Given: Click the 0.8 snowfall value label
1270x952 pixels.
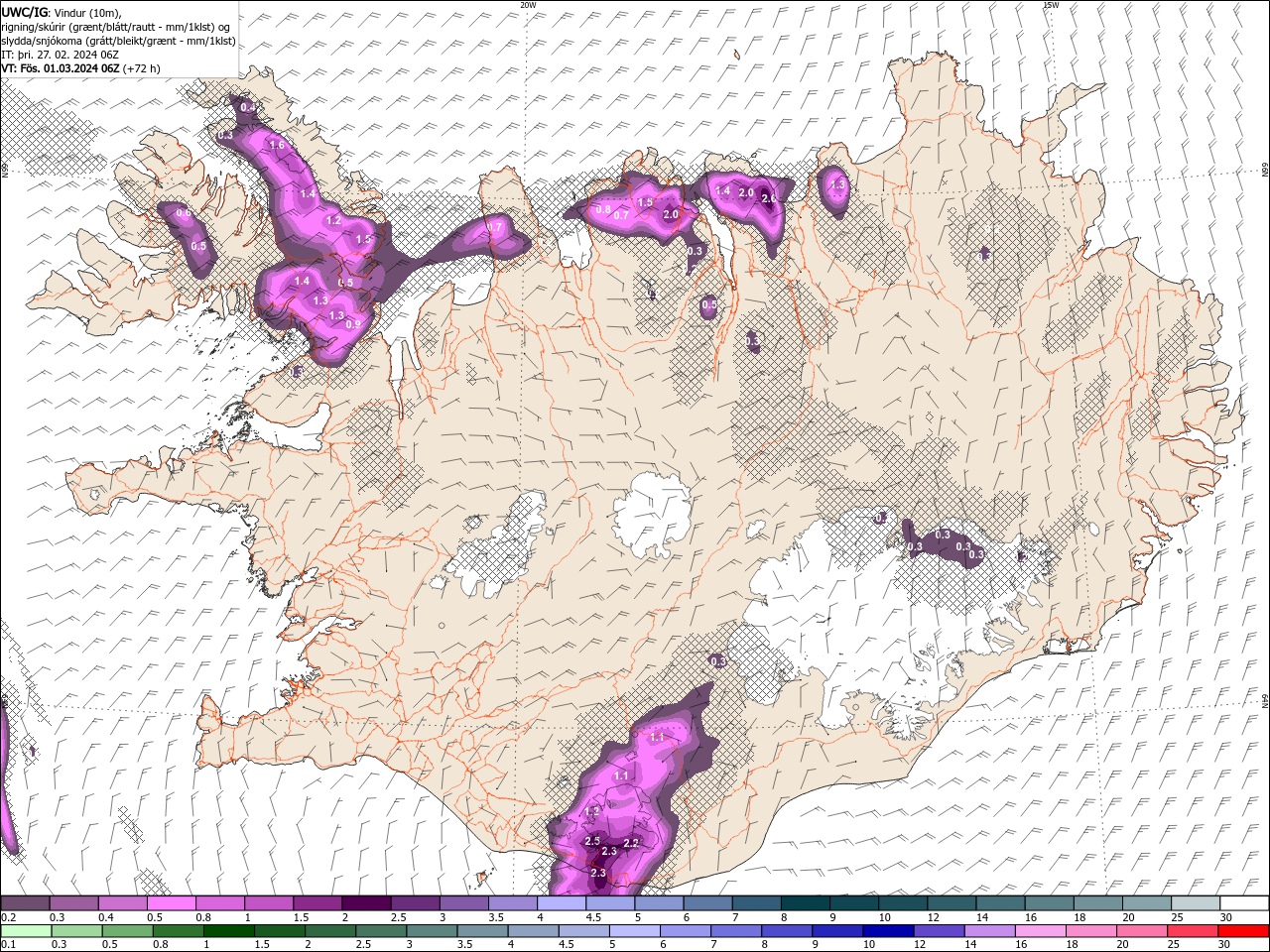Looking at the screenshot, I should tap(602, 209).
